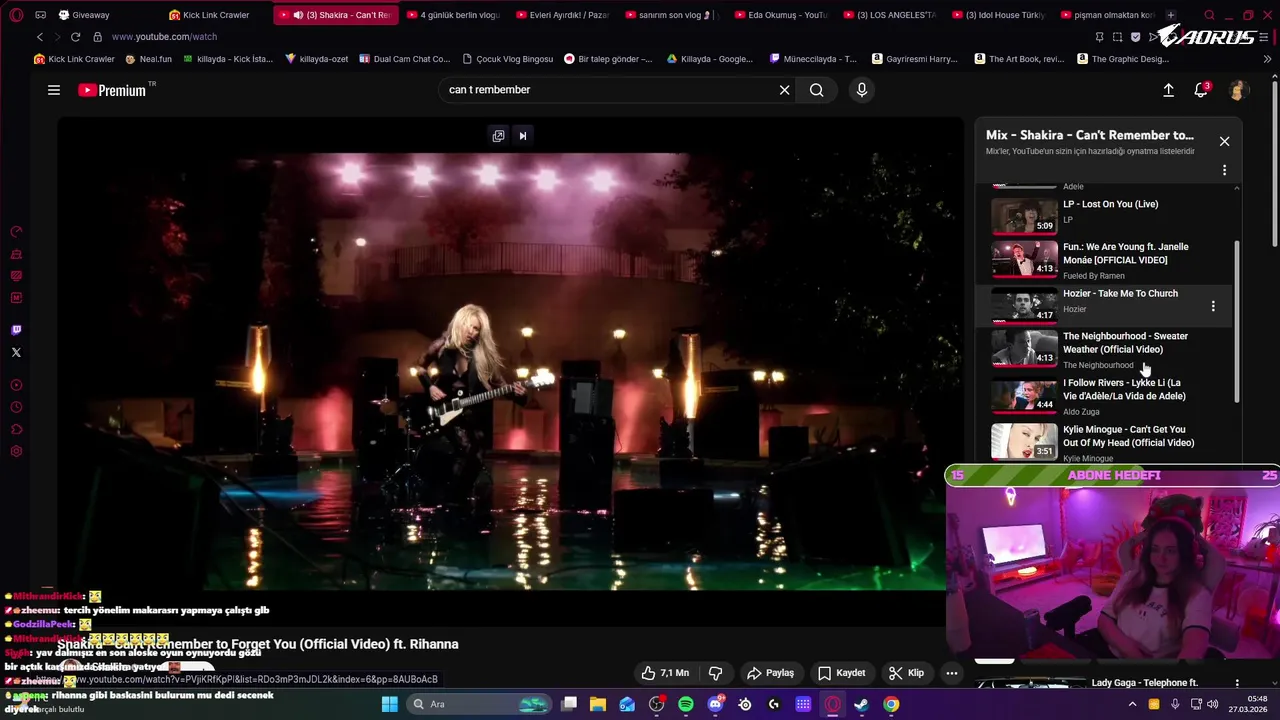This screenshot has height=720, width=1280.
Task: Click the LP - Lost On You thumbnail
Action: pos(1024,215)
